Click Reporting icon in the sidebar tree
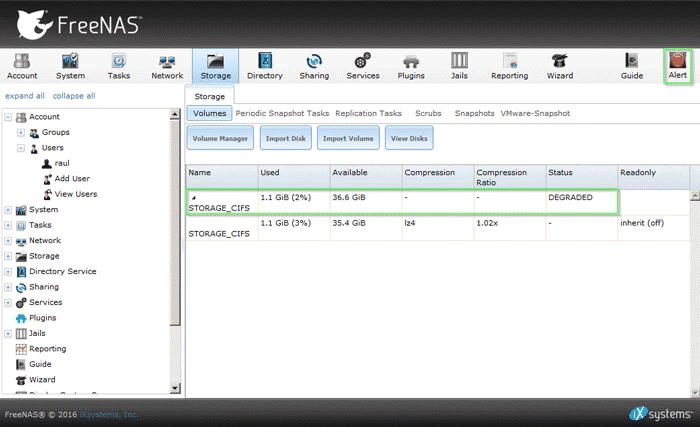 (x=21, y=349)
